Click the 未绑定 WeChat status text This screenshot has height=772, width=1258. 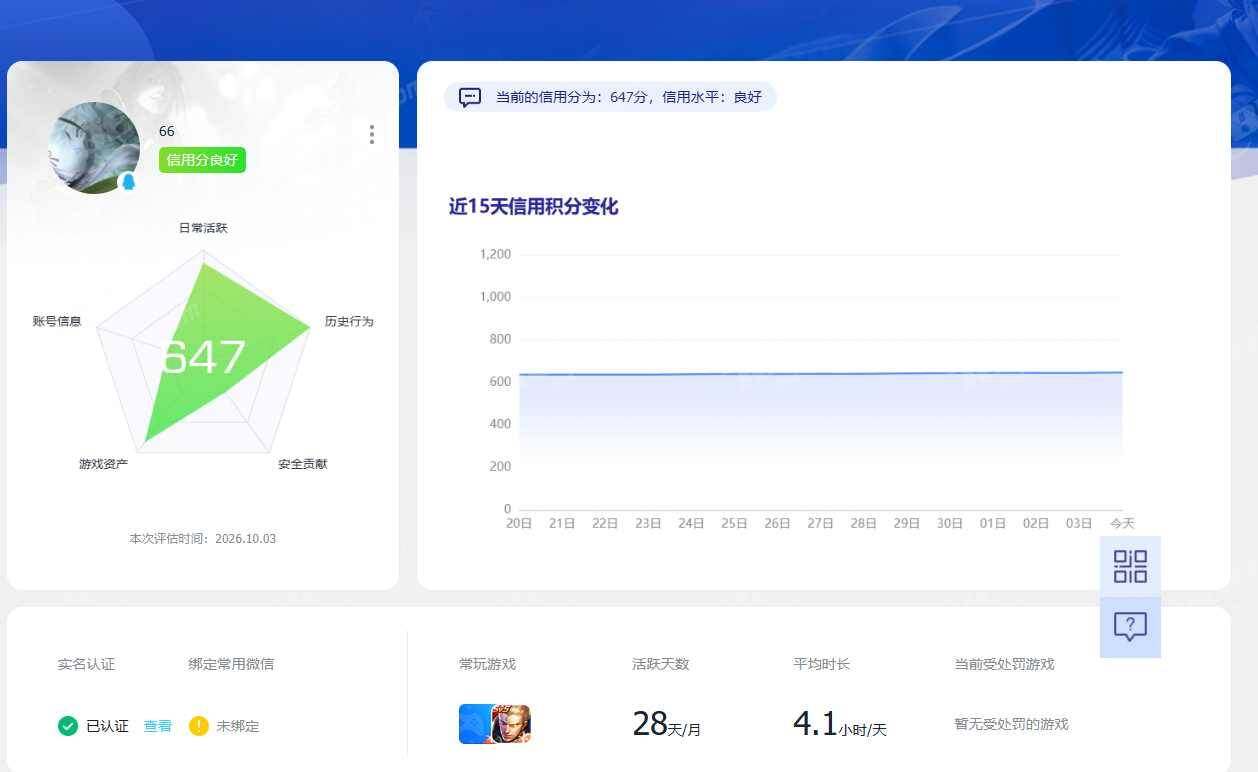point(238,726)
